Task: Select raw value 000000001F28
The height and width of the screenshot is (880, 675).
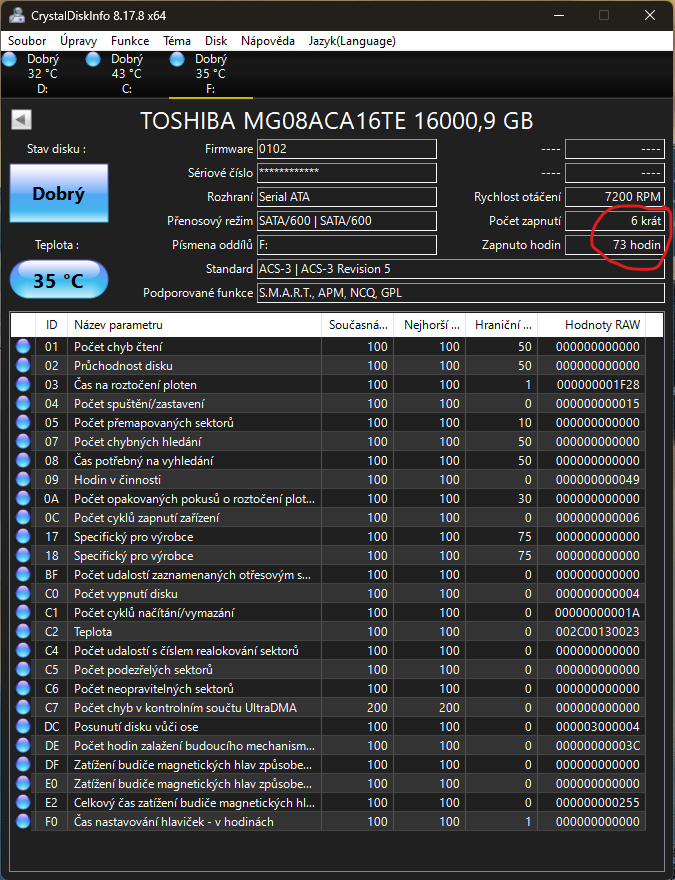Action: 598,385
